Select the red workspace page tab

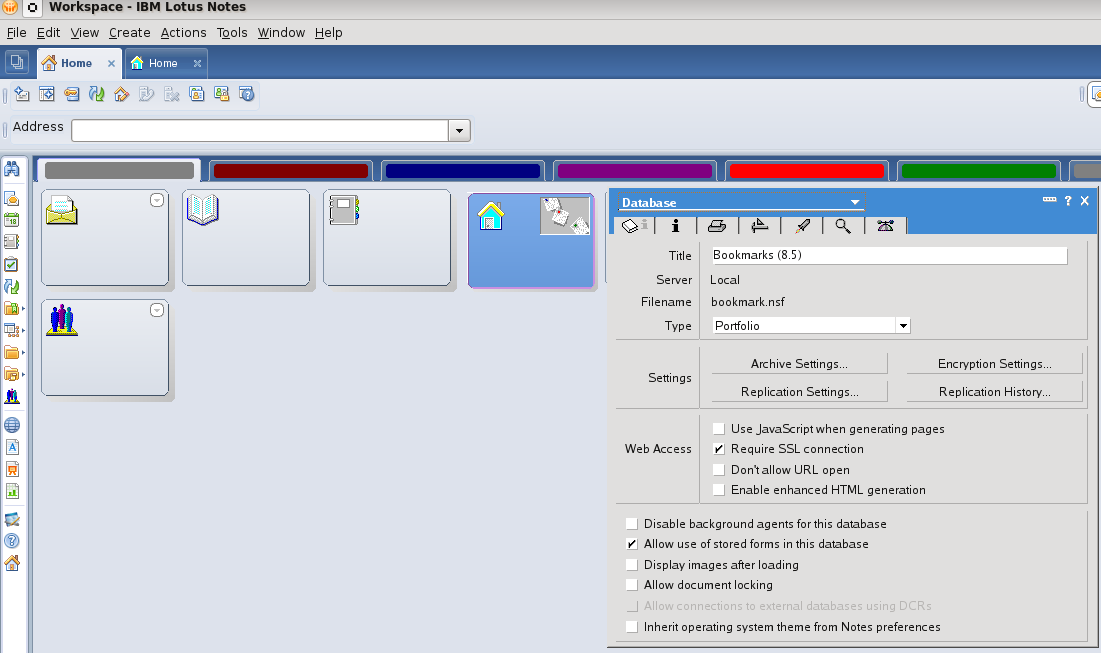[x=806, y=171]
